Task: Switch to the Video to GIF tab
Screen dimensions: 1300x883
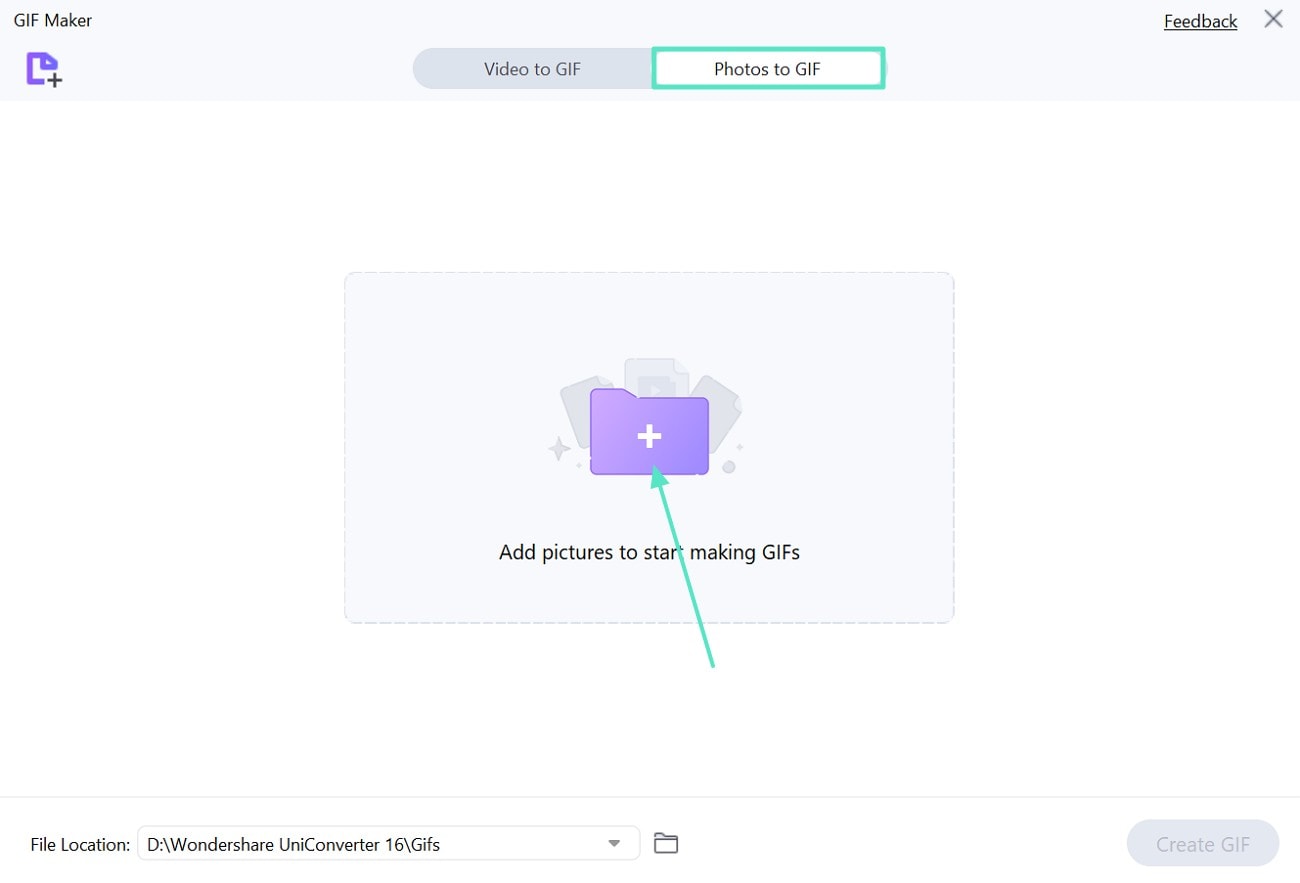Action: point(532,69)
